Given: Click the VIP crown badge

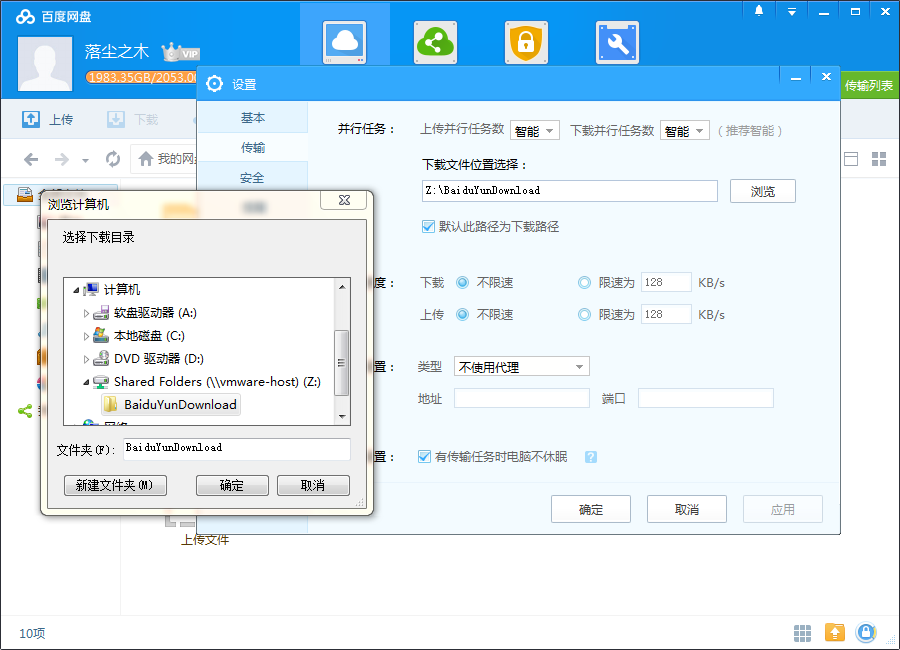Looking at the screenshot, I should [x=180, y=53].
